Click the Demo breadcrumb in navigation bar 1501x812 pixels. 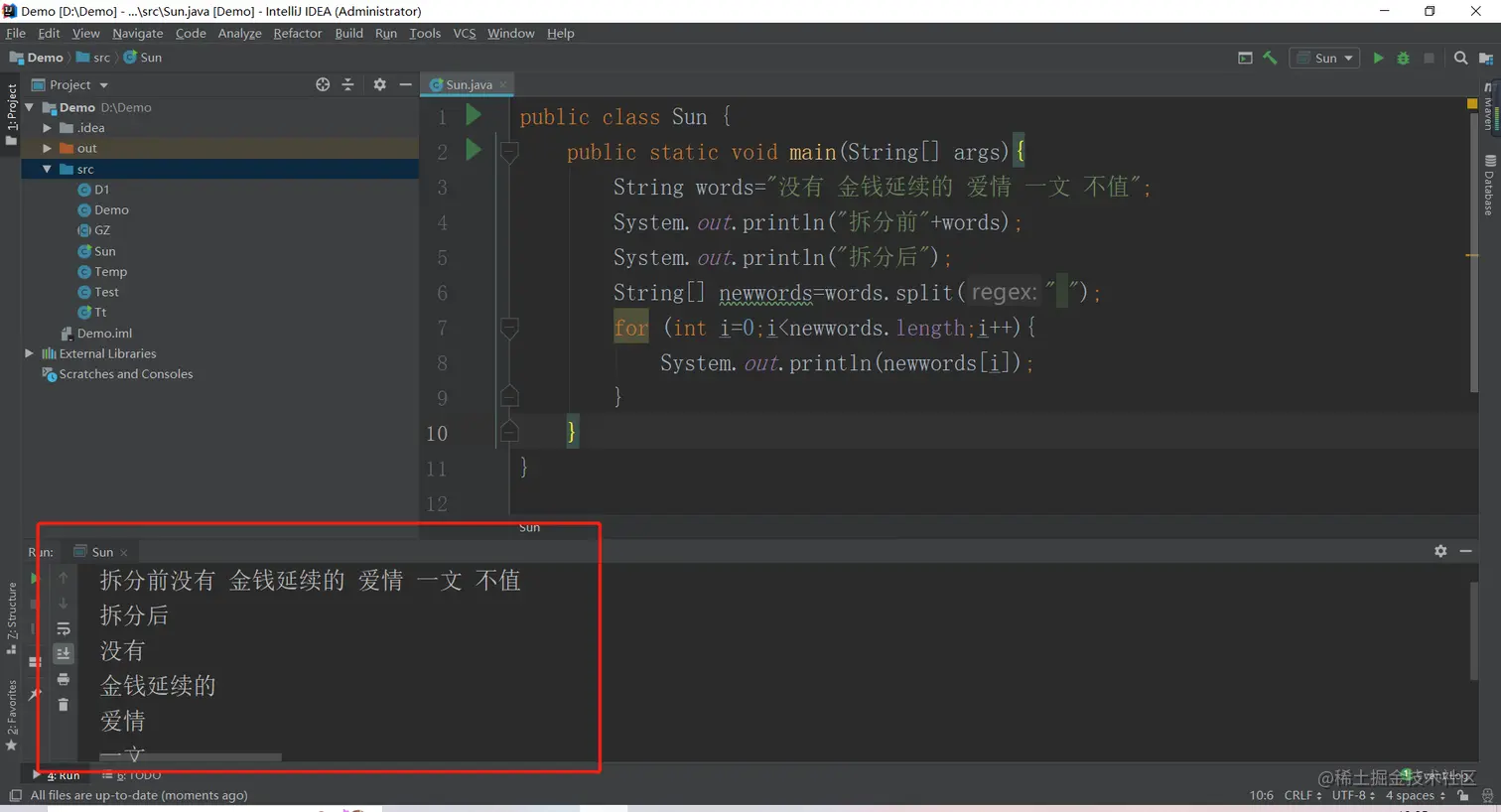[37, 59]
